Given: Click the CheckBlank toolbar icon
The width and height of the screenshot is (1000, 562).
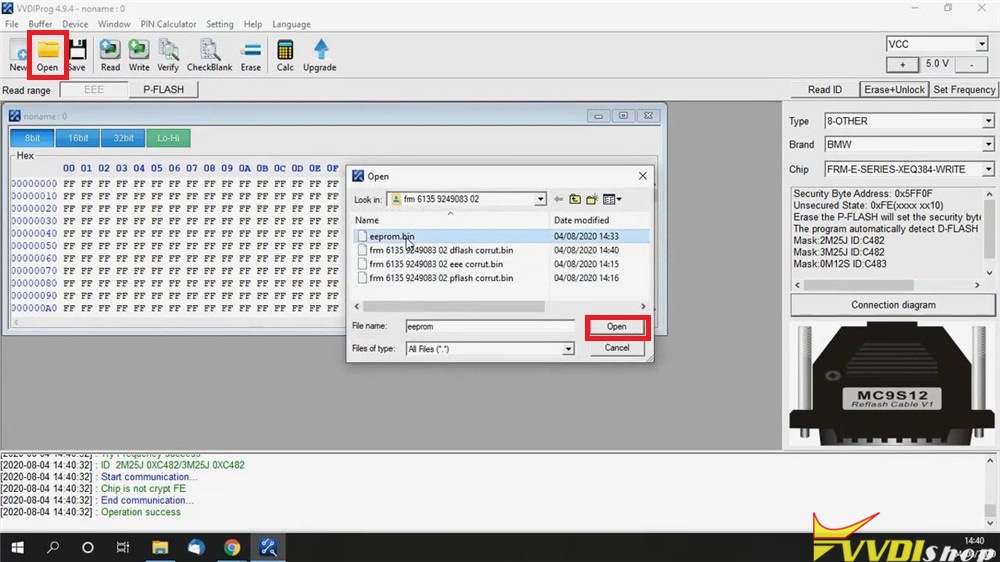Looking at the screenshot, I should point(209,54).
